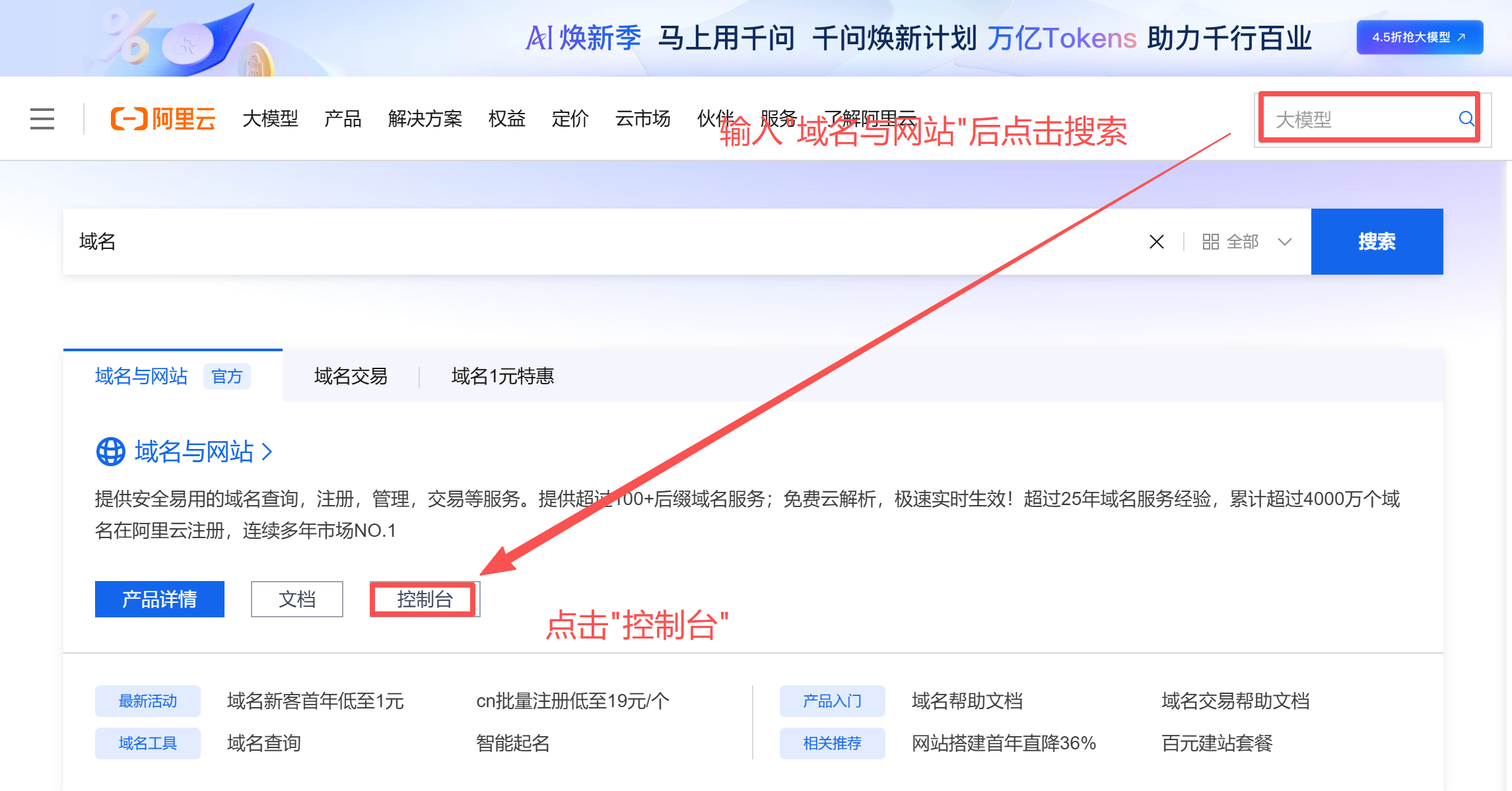Screen dimensions: 1512x791
Task: Open cn批量注册低至19元/个 link
Action: coord(573,701)
